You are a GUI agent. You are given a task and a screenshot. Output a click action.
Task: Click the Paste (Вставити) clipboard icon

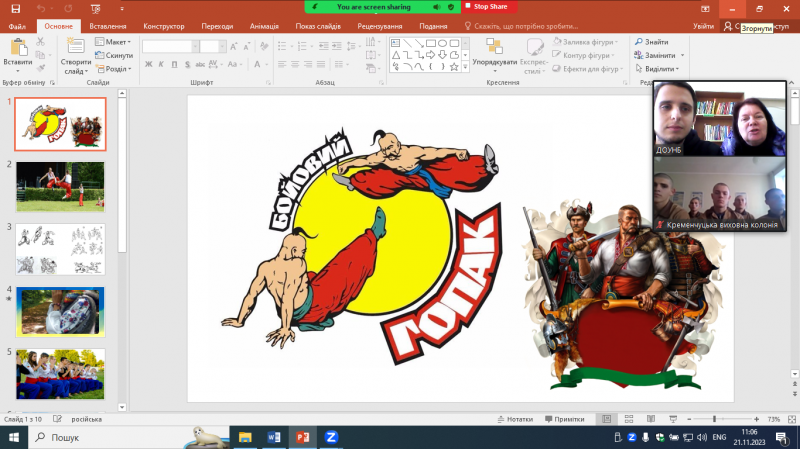18,48
